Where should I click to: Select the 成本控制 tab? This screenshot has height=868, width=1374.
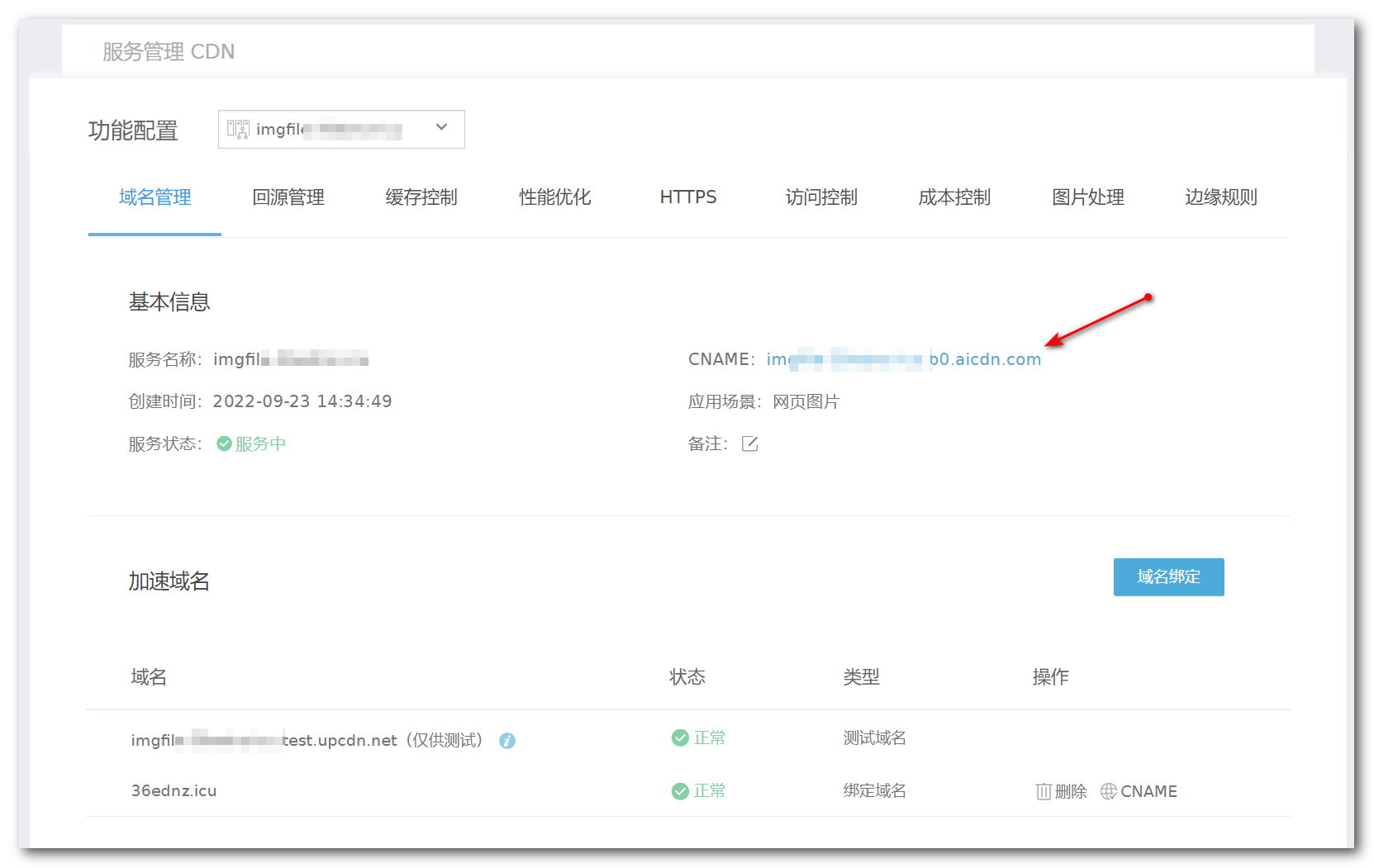[954, 197]
